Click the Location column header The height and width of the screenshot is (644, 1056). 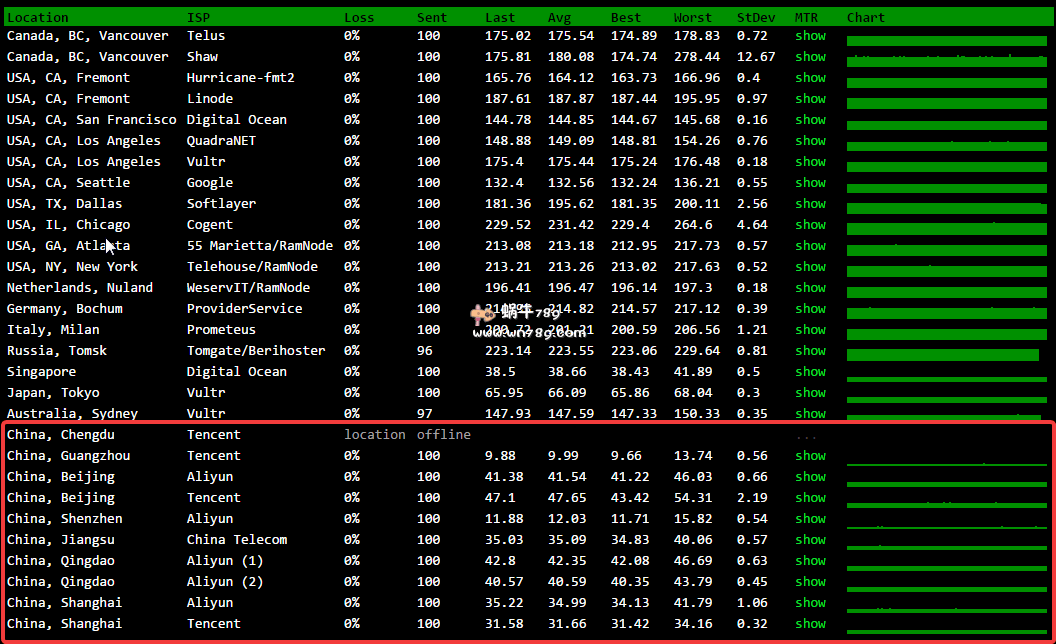coord(38,17)
